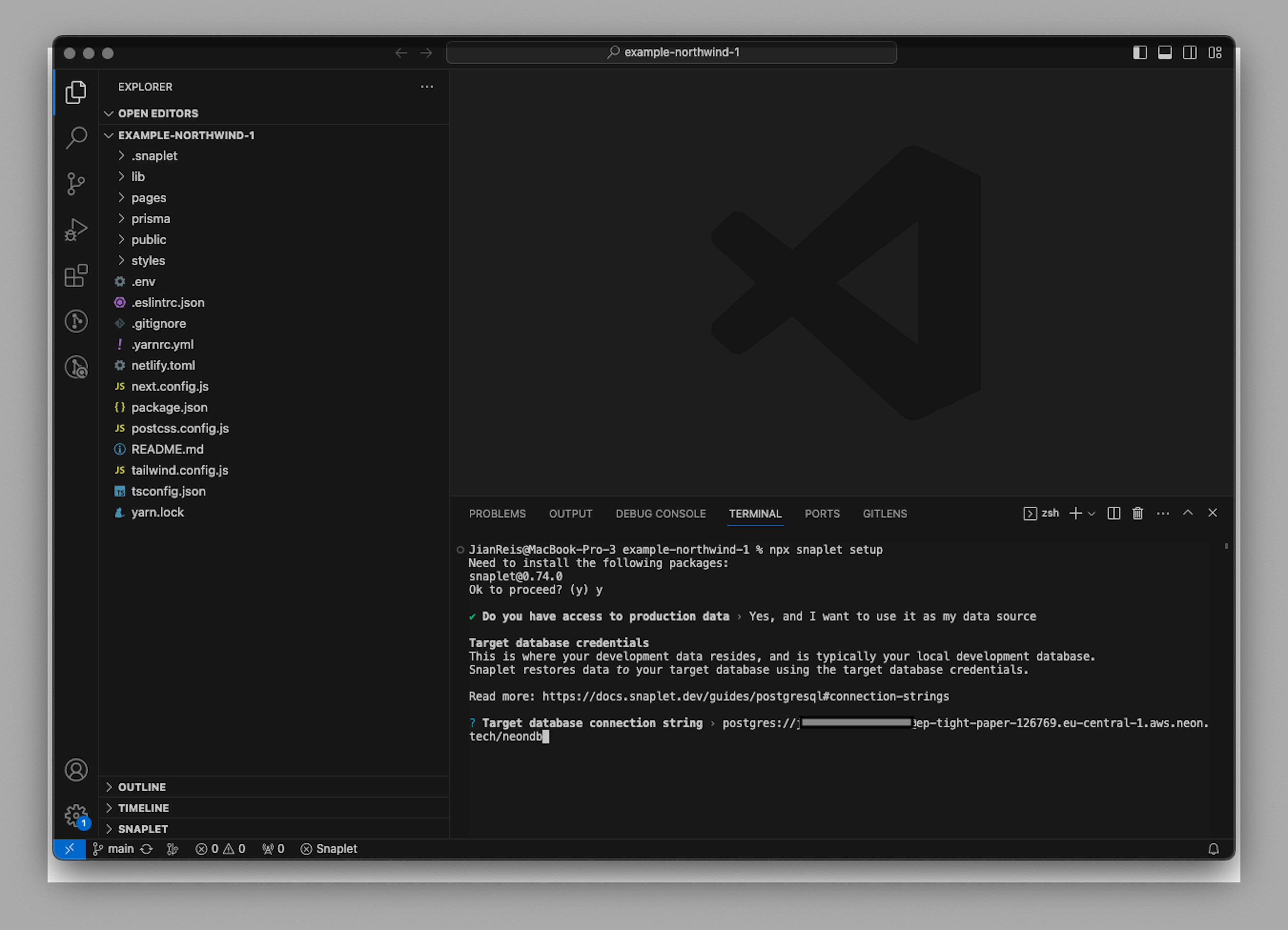This screenshot has height=930, width=1288.
Task: Expand the pages folder
Action: 274,197
